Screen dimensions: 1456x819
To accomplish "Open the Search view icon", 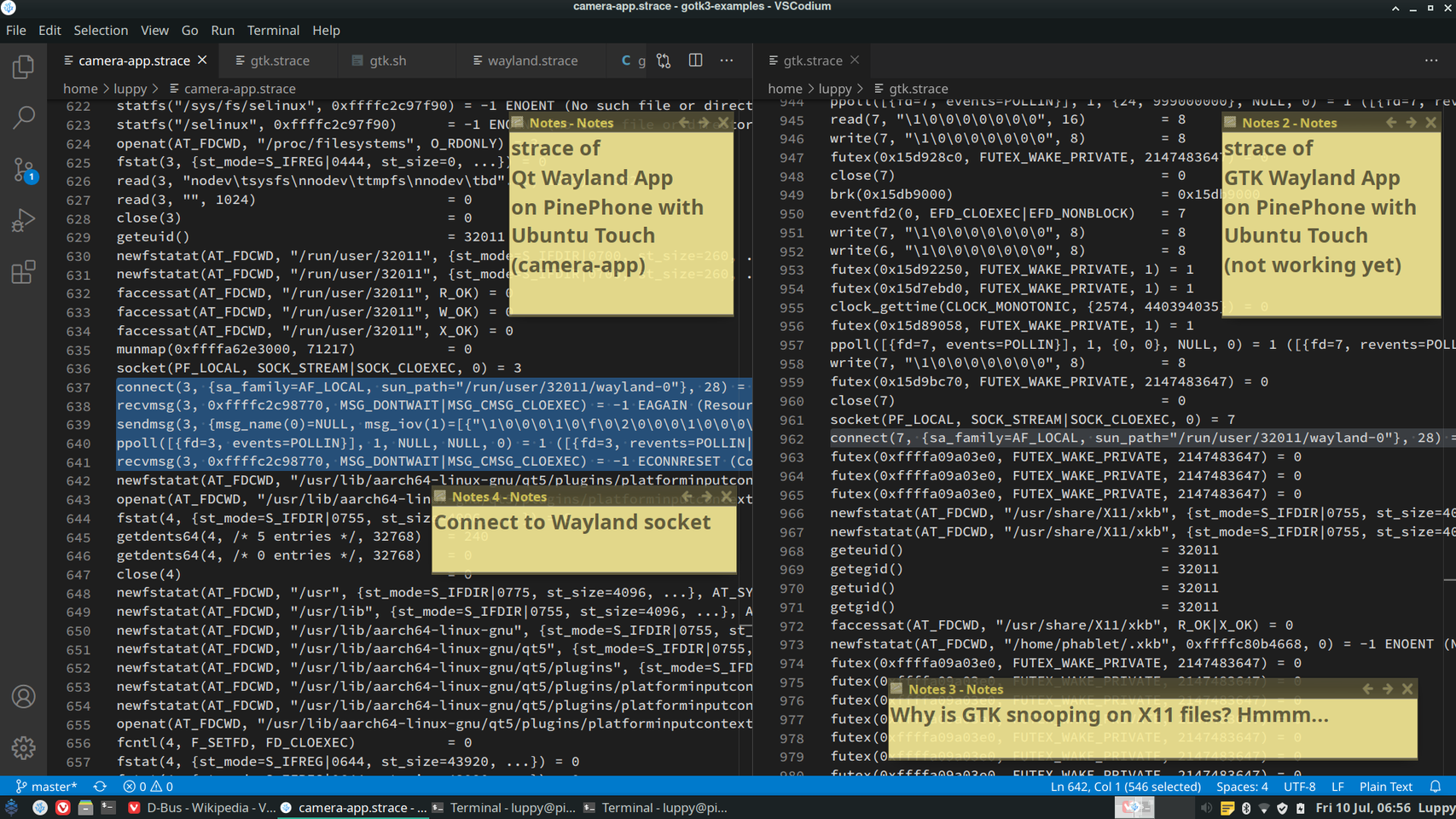I will point(23,118).
